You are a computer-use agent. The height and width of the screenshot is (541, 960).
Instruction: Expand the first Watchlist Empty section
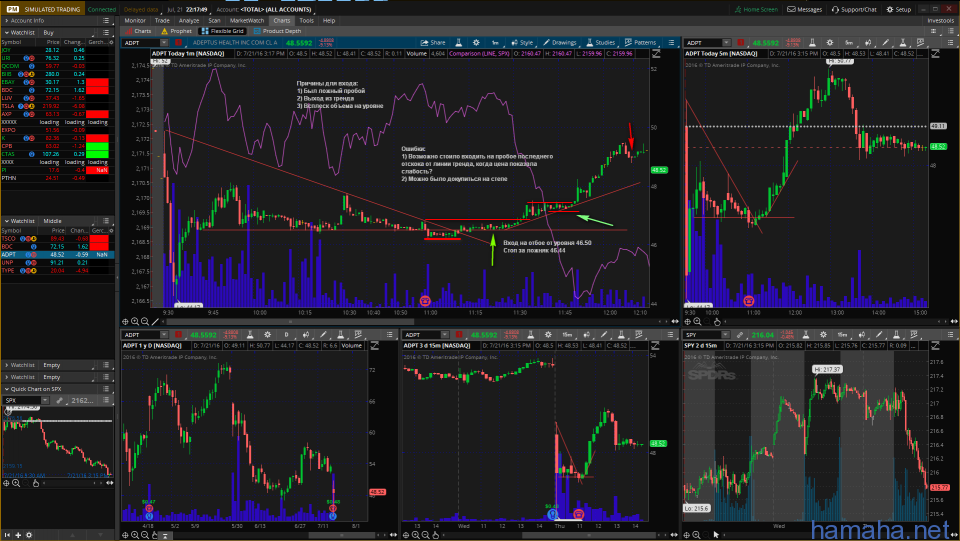pos(7,365)
